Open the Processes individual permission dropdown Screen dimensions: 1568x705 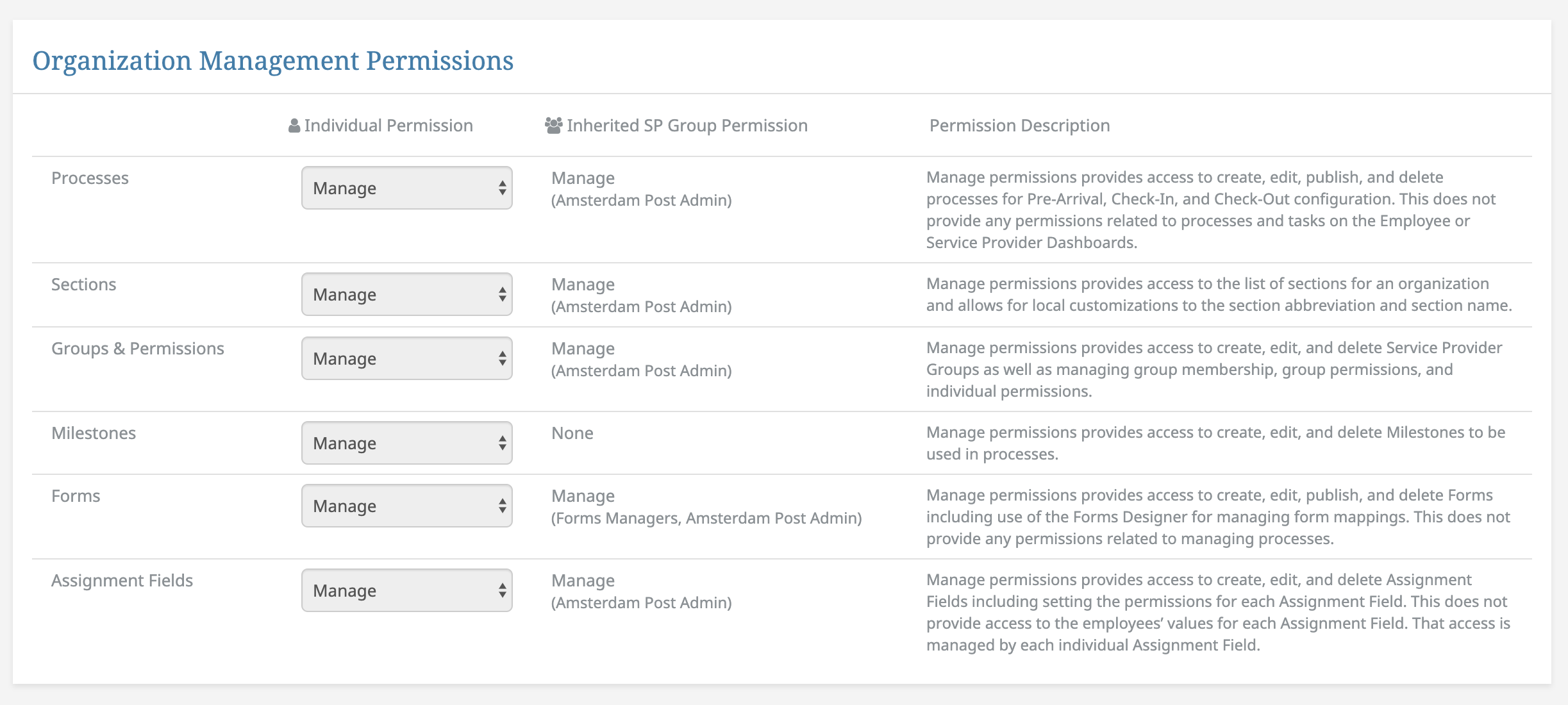coord(407,188)
